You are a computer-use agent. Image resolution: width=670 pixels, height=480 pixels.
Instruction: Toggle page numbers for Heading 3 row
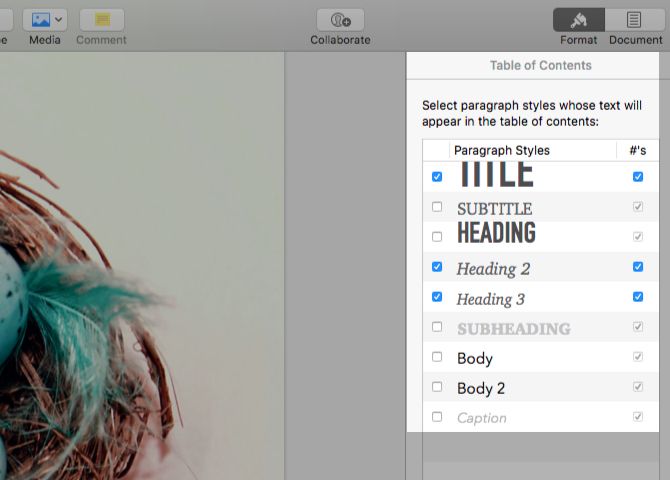point(638,297)
